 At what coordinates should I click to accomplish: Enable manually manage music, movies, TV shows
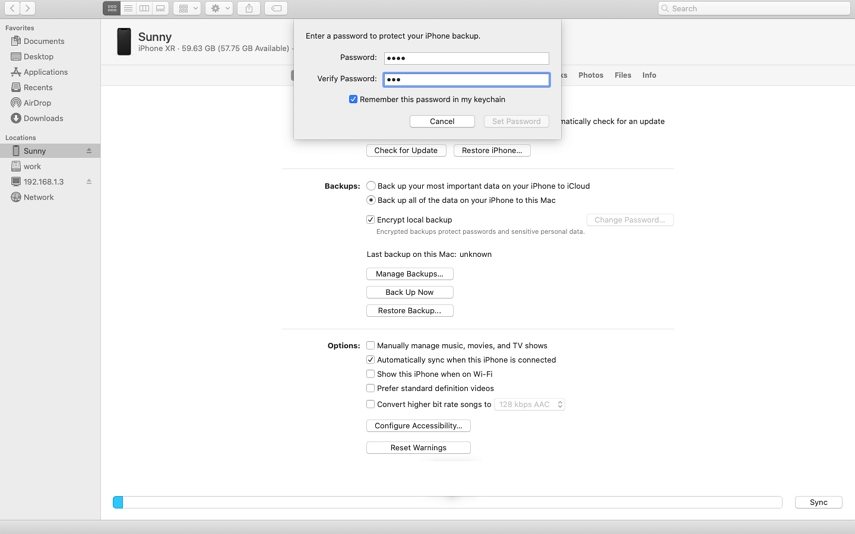370,345
